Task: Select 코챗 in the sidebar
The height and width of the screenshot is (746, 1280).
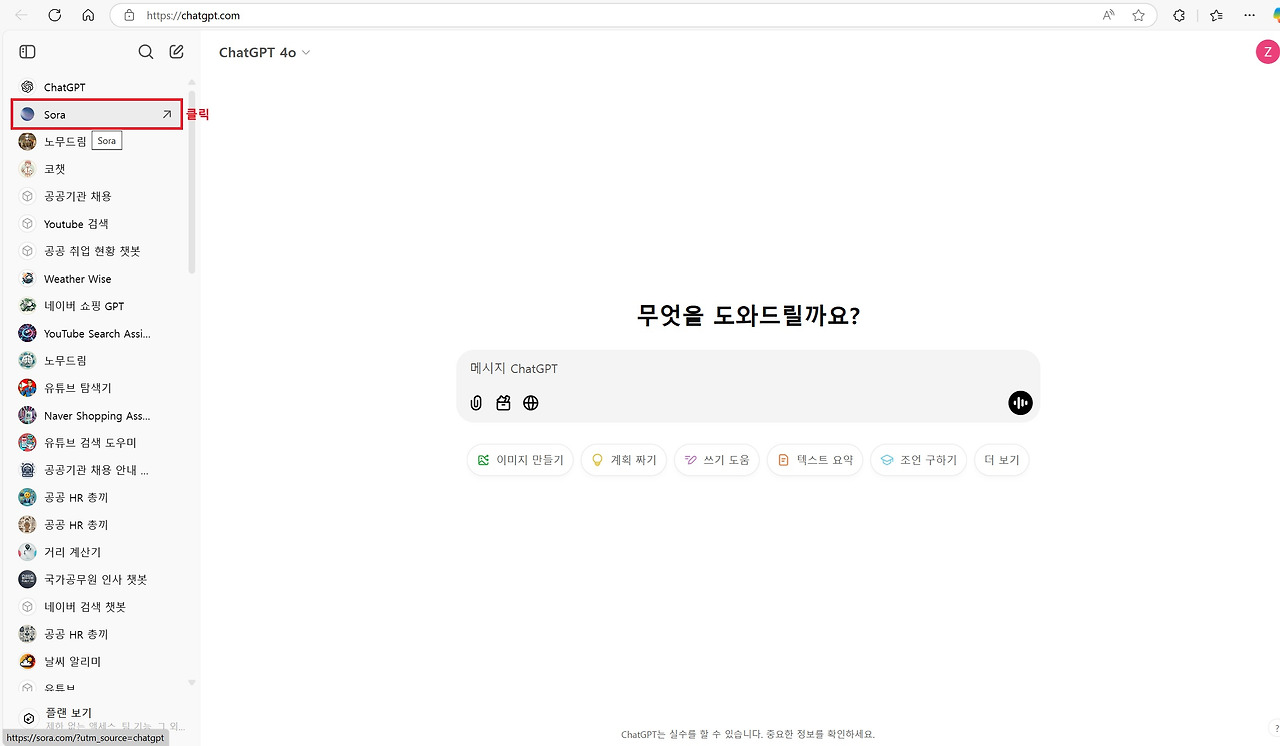Action: tap(98, 169)
